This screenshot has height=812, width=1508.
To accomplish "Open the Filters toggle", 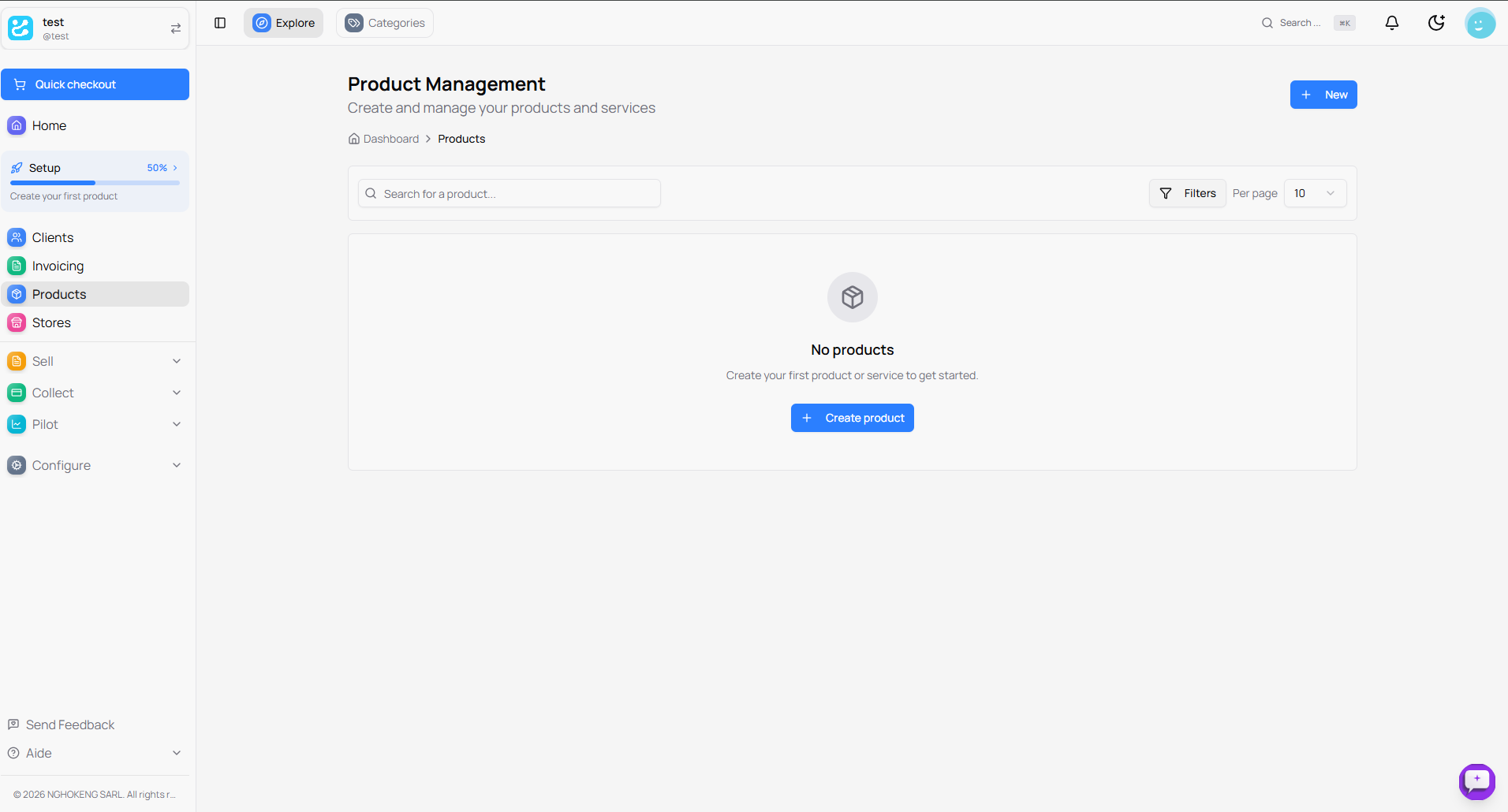I will point(1188,193).
